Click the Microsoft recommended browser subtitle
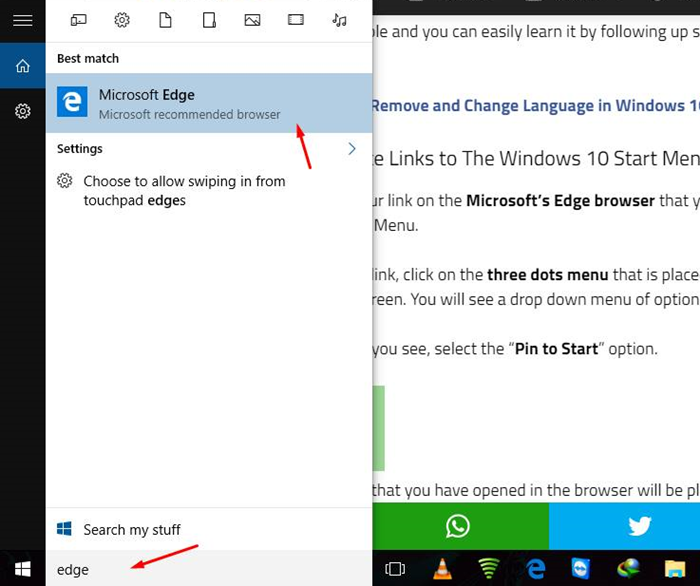 pos(190,115)
